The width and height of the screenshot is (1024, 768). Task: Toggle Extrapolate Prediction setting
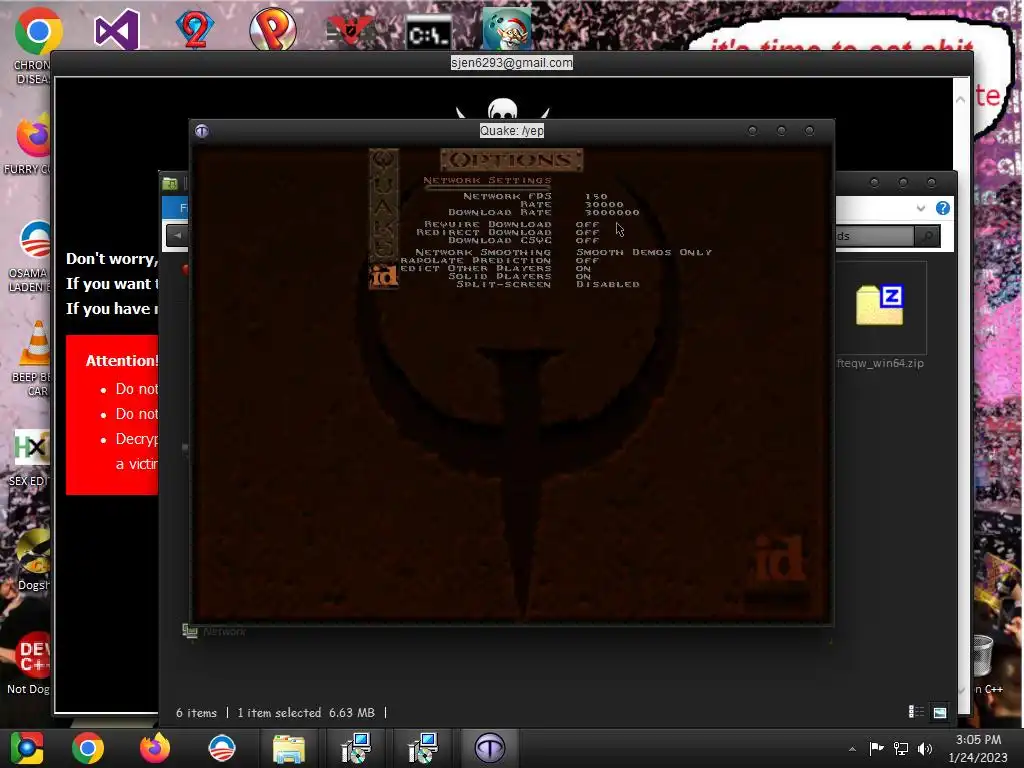500,260
